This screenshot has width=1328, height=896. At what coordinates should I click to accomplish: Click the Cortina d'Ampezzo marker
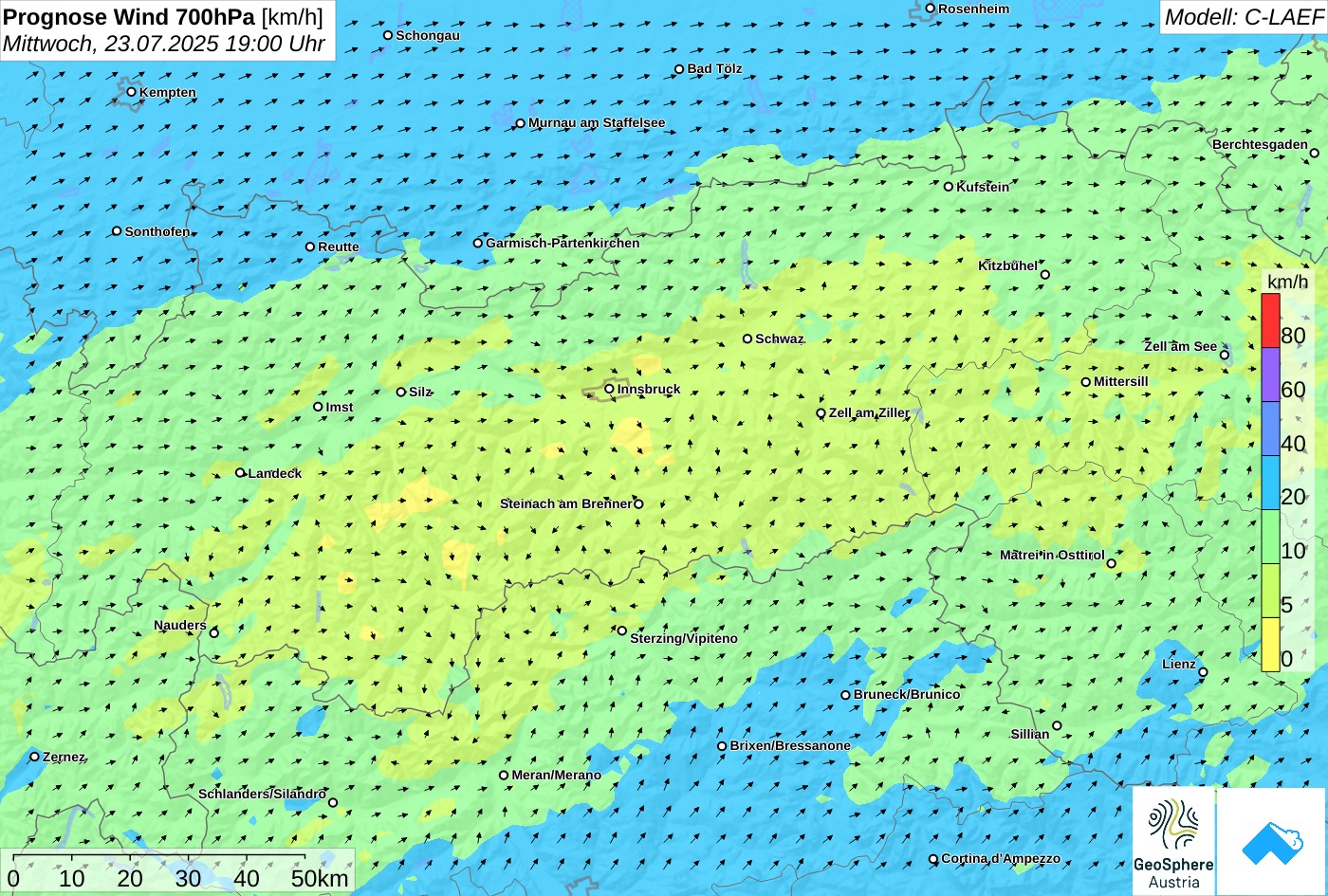(x=933, y=859)
